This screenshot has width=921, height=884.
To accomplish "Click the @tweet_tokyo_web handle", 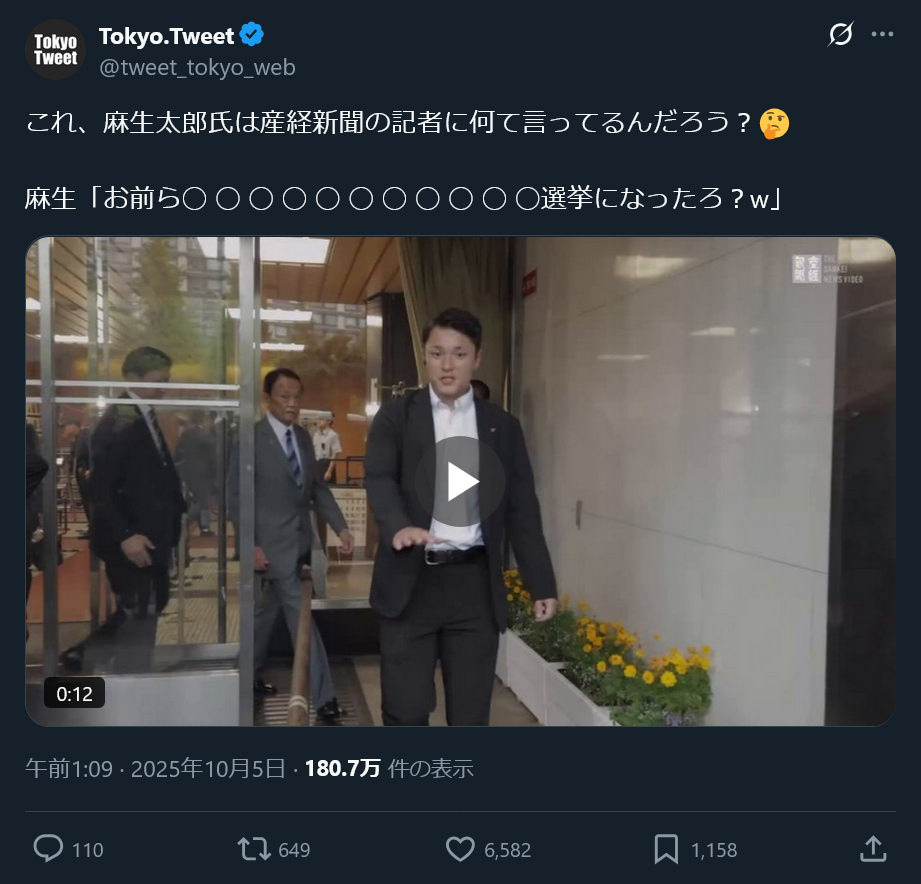I will pyautogui.click(x=197, y=68).
